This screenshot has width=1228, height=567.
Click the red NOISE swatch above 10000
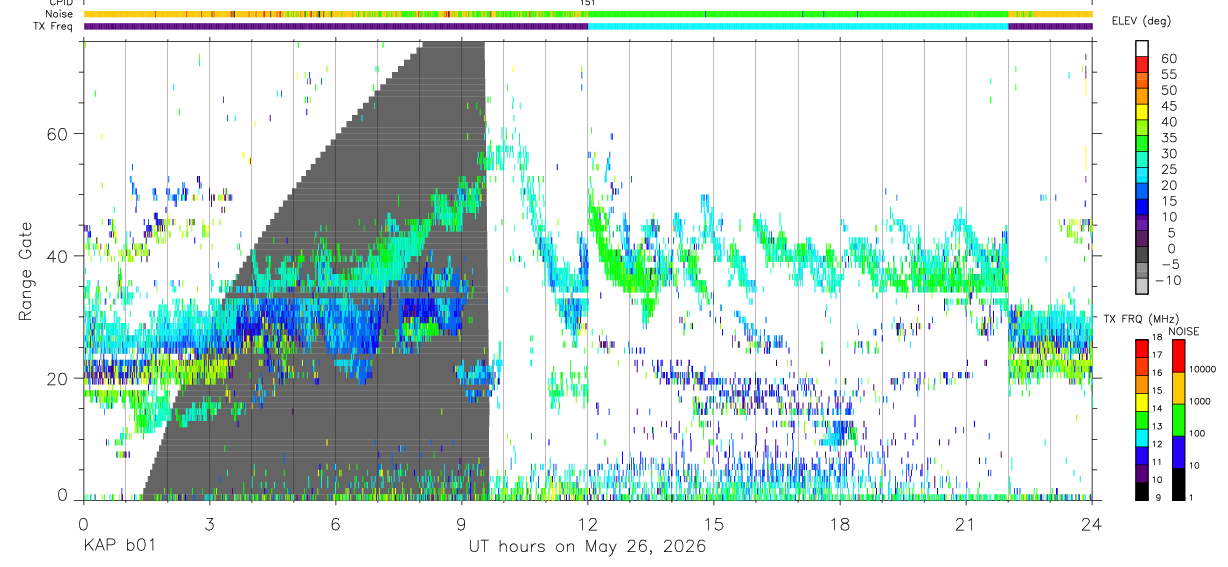[x=1178, y=356]
